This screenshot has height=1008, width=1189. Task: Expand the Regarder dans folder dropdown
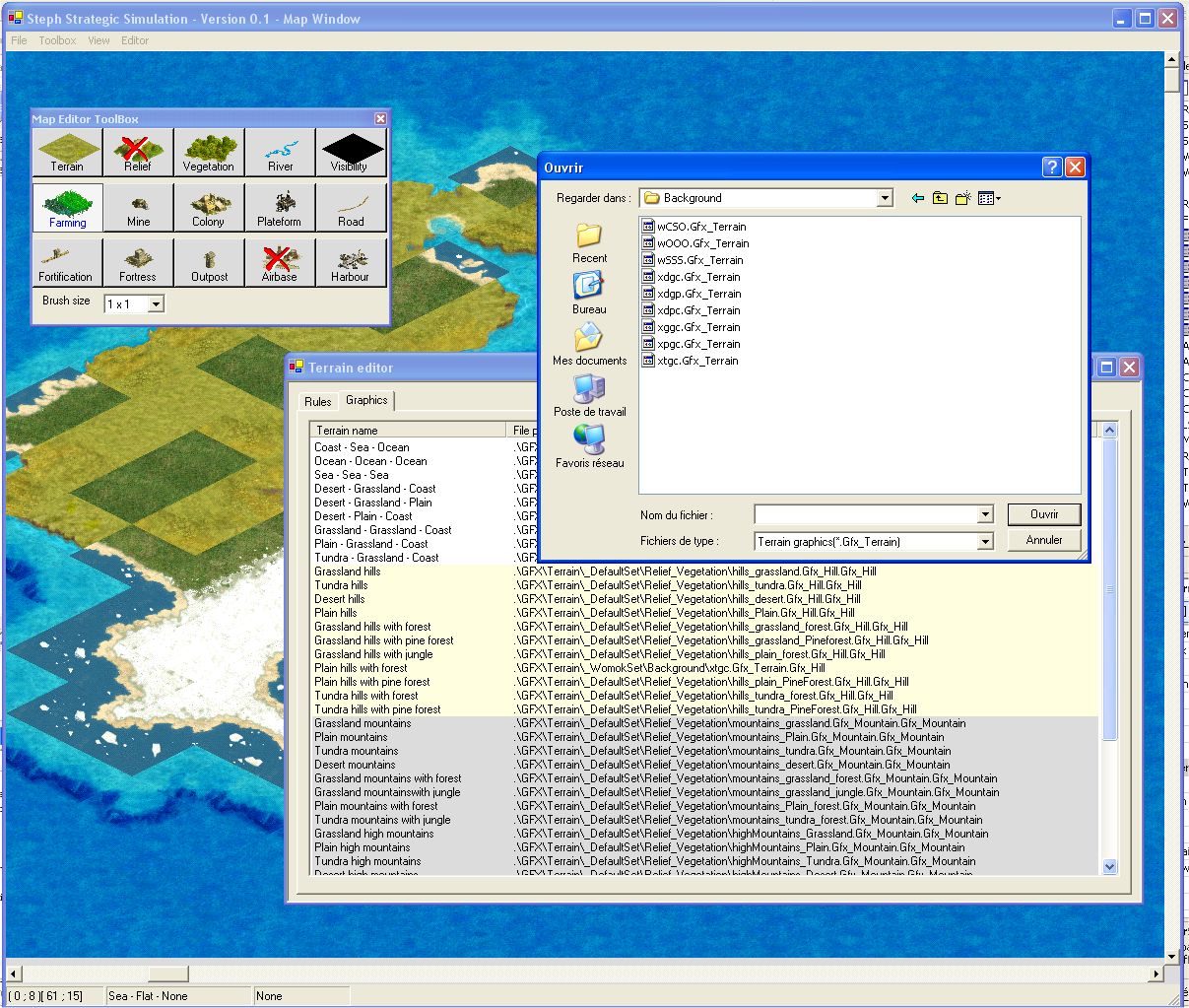pos(884,198)
